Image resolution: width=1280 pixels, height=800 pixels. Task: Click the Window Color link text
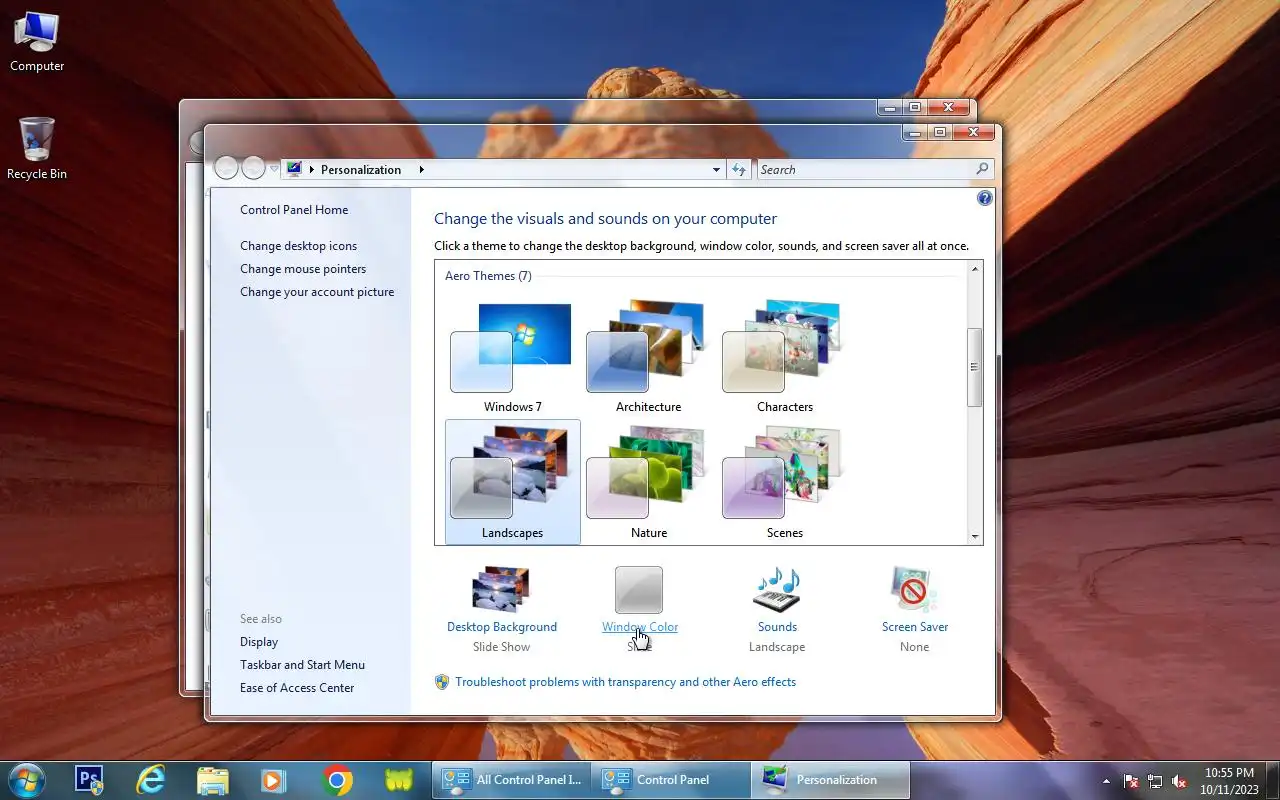(x=640, y=627)
